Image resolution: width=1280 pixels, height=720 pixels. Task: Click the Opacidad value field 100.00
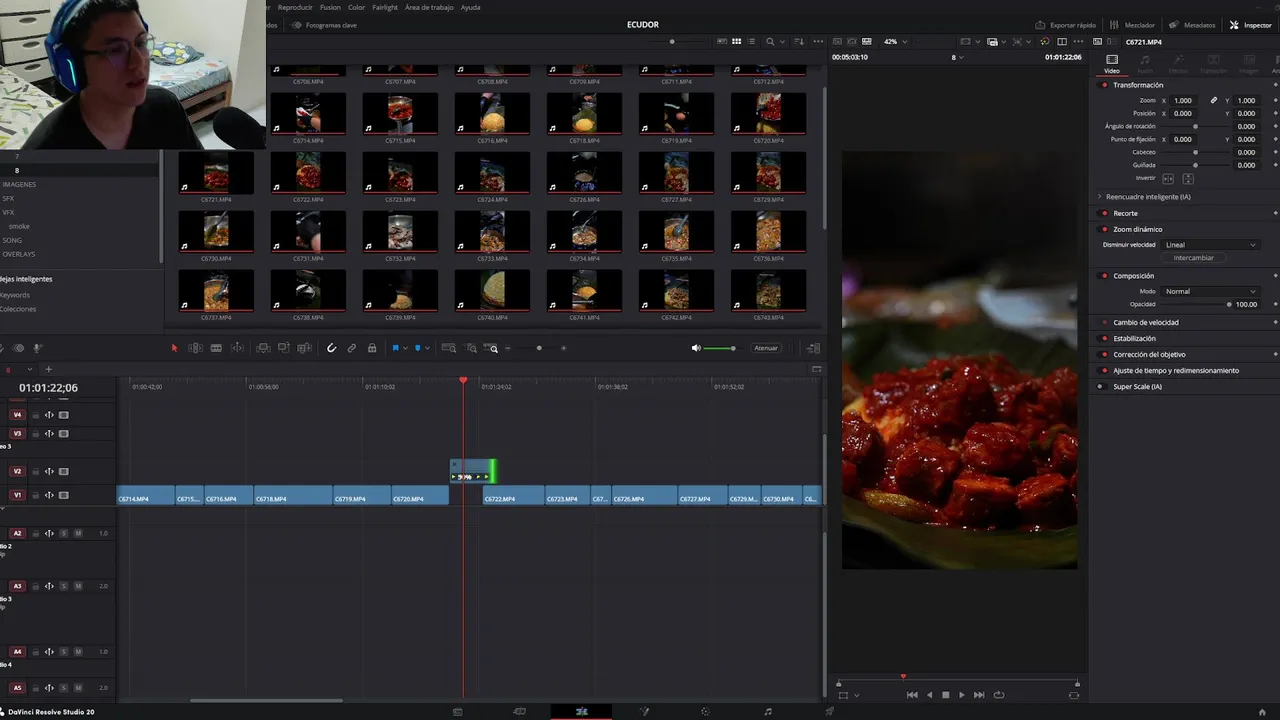pos(1246,304)
